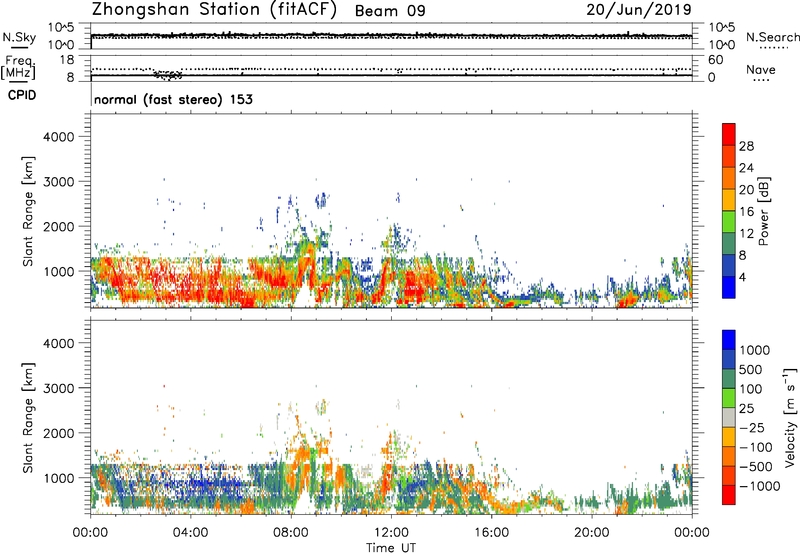Click the '08:00' time tick

coord(291,533)
